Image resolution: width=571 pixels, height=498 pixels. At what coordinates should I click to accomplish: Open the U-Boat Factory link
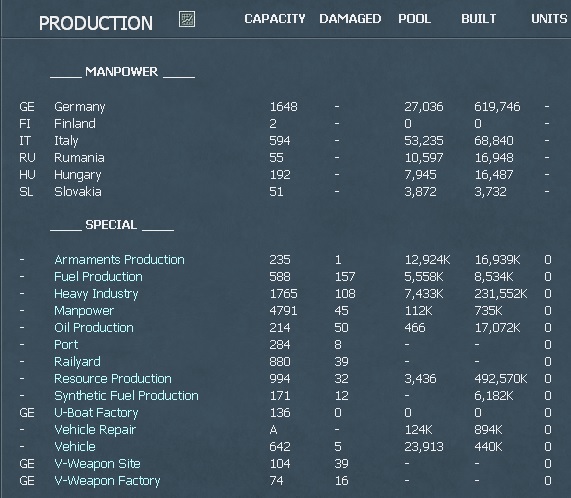click(96, 413)
